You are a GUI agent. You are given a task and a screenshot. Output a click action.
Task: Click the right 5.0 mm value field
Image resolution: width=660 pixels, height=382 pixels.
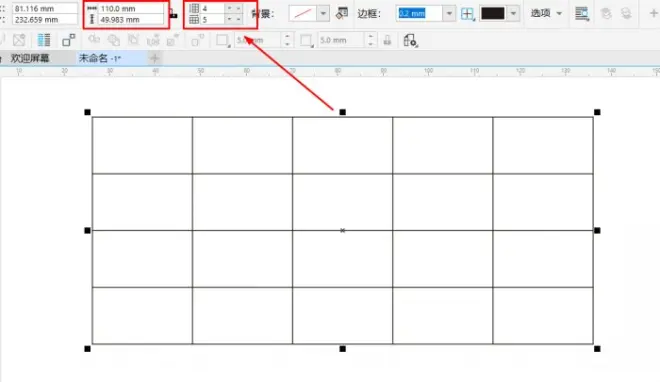(341, 40)
